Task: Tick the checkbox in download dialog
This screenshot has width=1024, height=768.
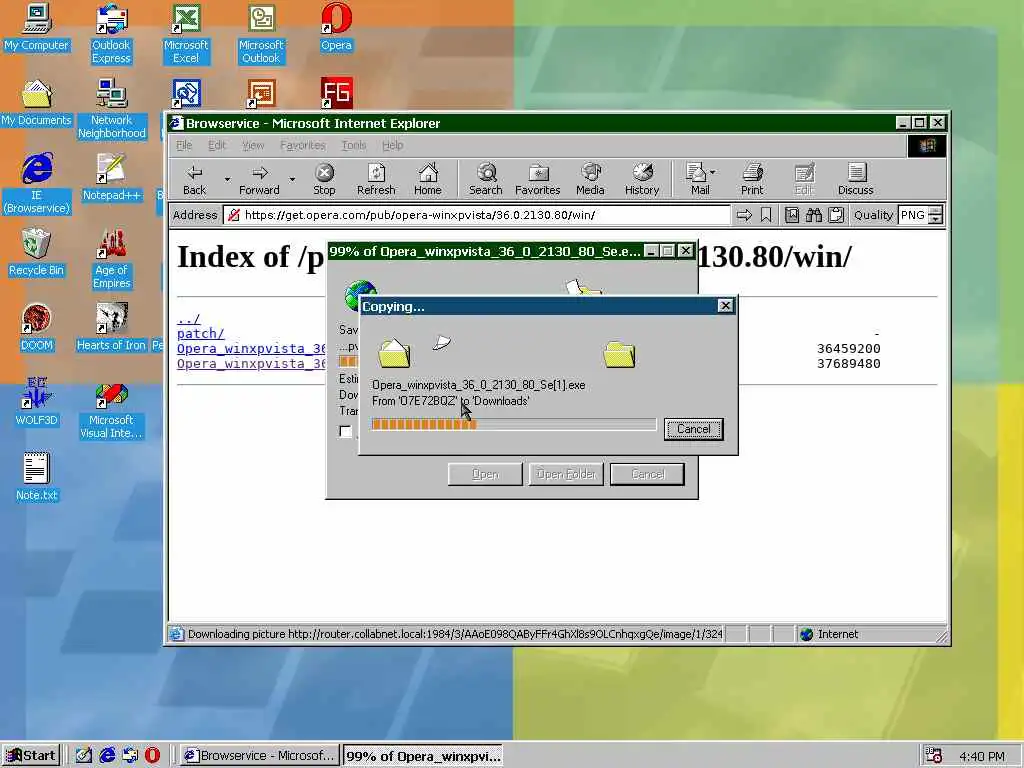Action: [x=345, y=431]
